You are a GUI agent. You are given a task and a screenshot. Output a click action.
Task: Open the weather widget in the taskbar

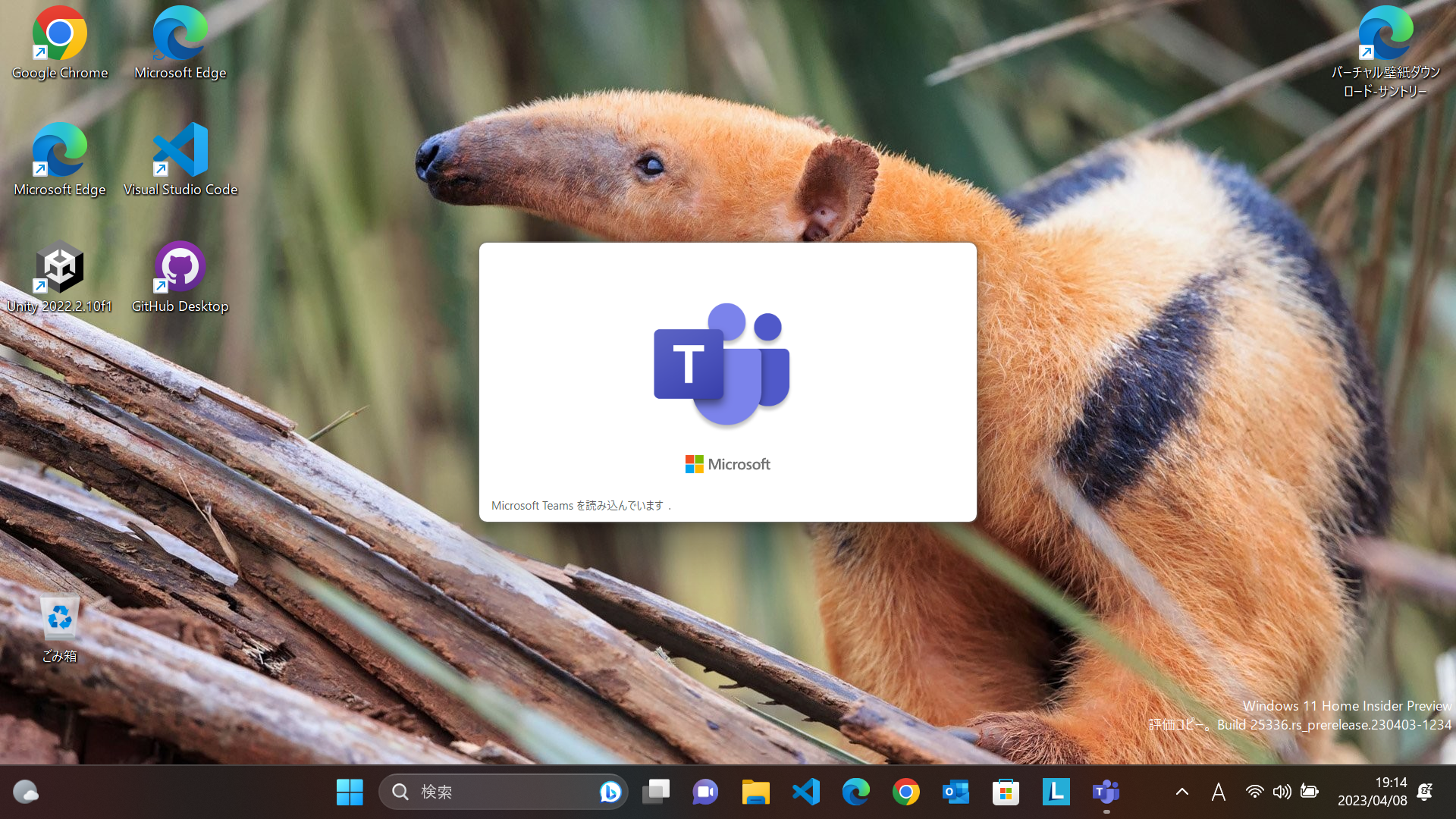(26, 792)
